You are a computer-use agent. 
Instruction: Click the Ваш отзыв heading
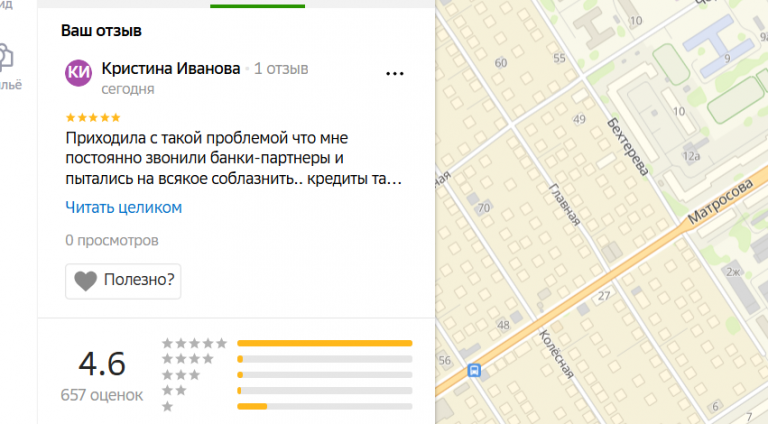(x=101, y=30)
